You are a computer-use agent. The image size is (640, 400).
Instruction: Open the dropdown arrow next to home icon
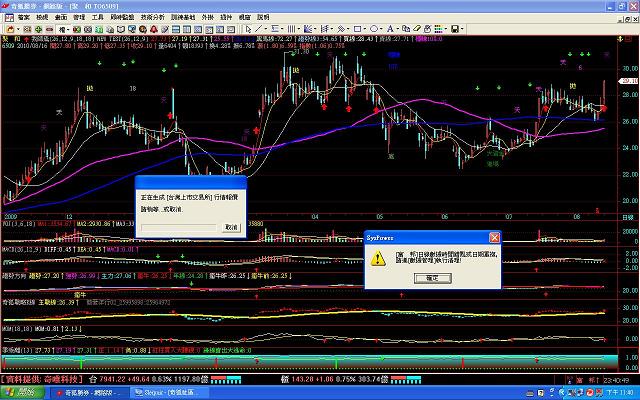(x=18, y=29)
